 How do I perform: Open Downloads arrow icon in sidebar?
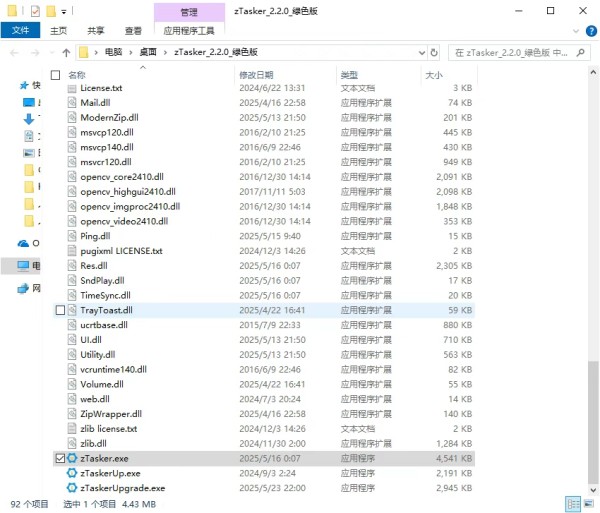tap(29, 119)
